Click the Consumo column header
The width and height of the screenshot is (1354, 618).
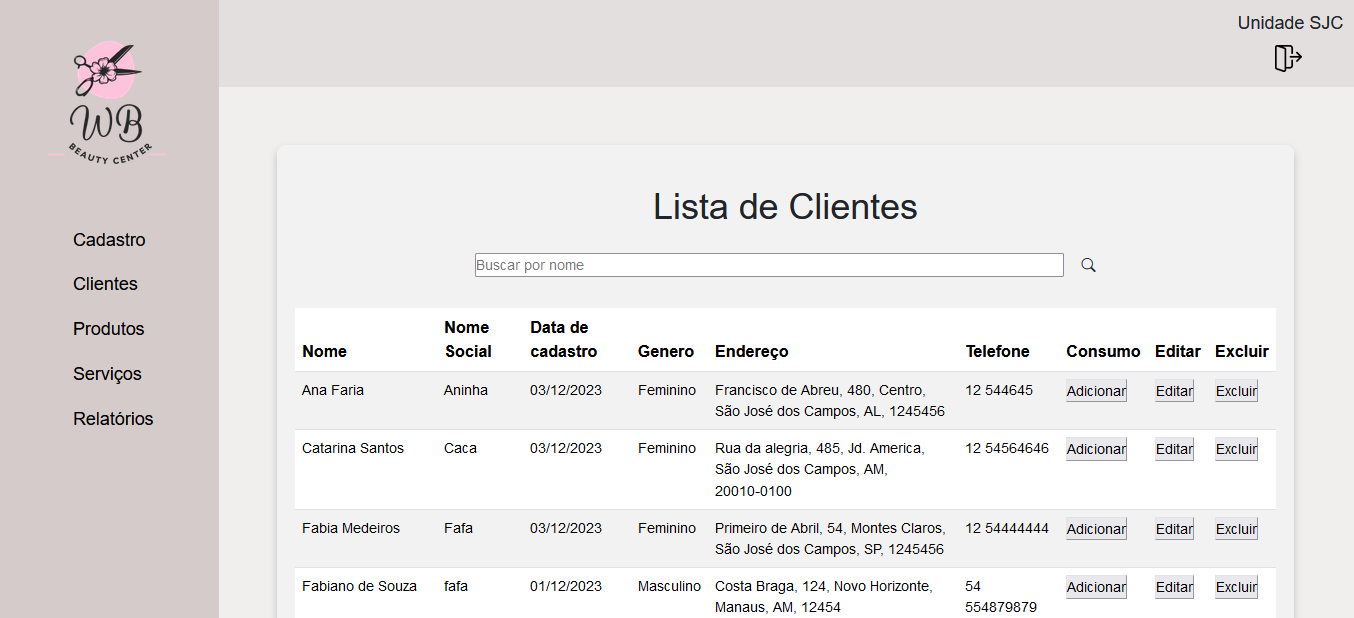(1103, 351)
